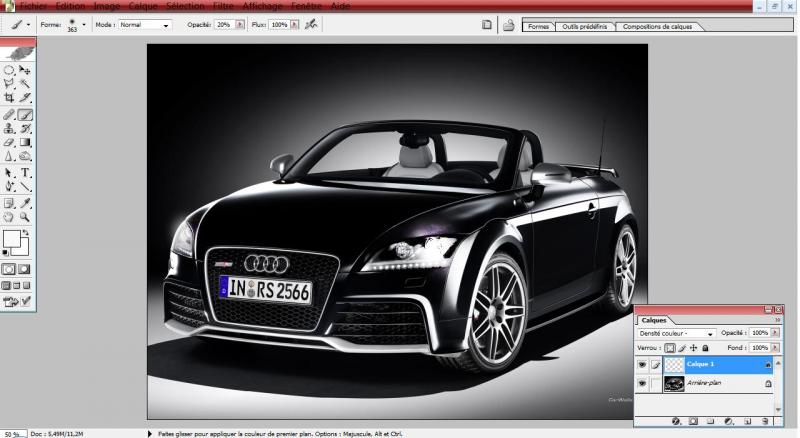Open the Outils prédéfinis tab
Image resolution: width=800 pixels, height=438 pixels.
point(585,26)
